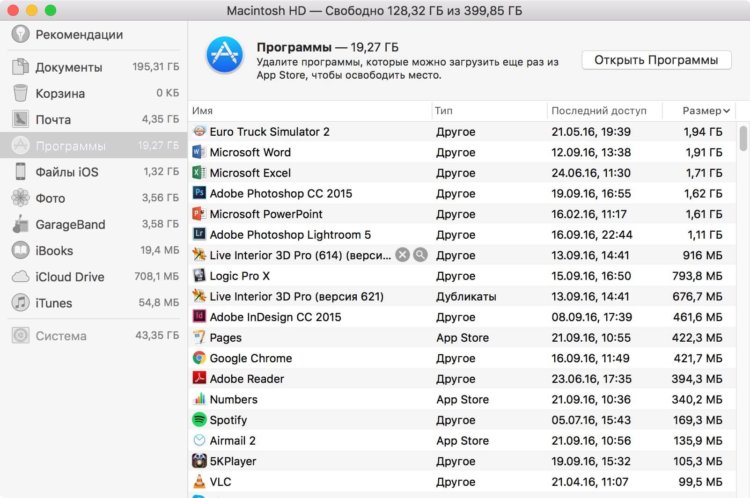This screenshot has width=750, height=498.
Task: Select the Adobe Reader row name
Action: click(247, 378)
